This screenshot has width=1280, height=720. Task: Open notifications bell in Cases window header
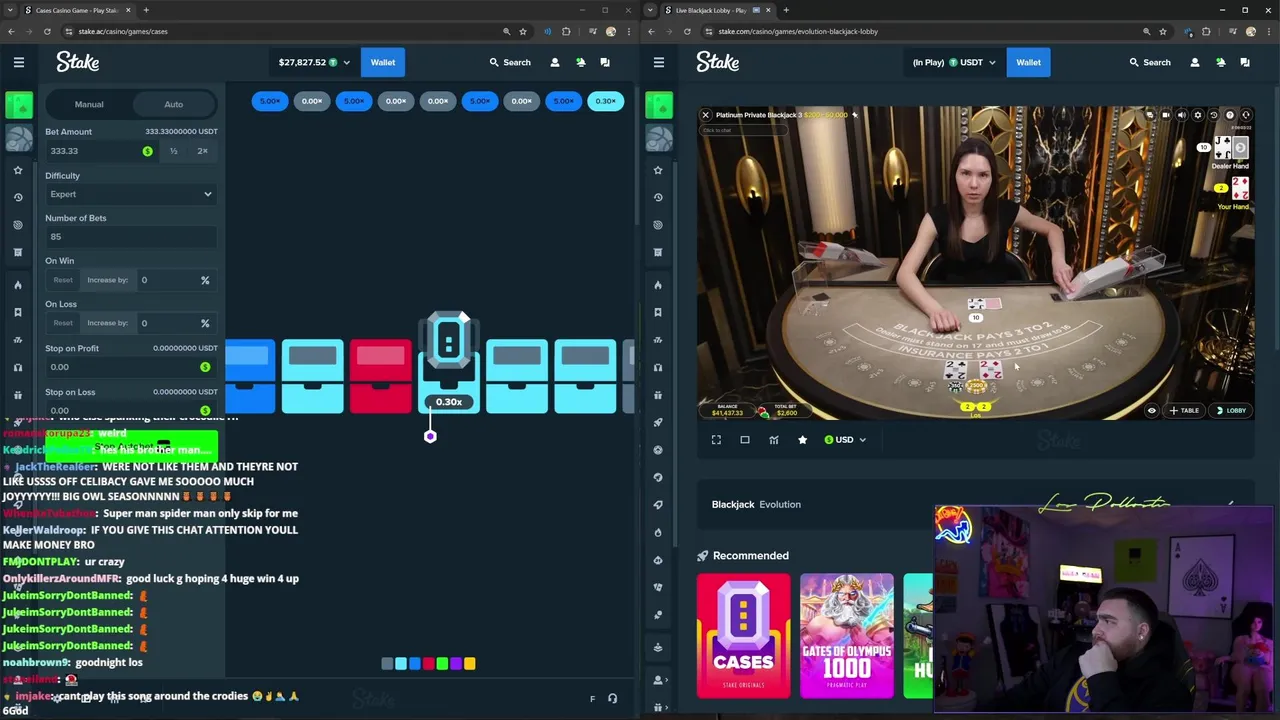pos(580,62)
